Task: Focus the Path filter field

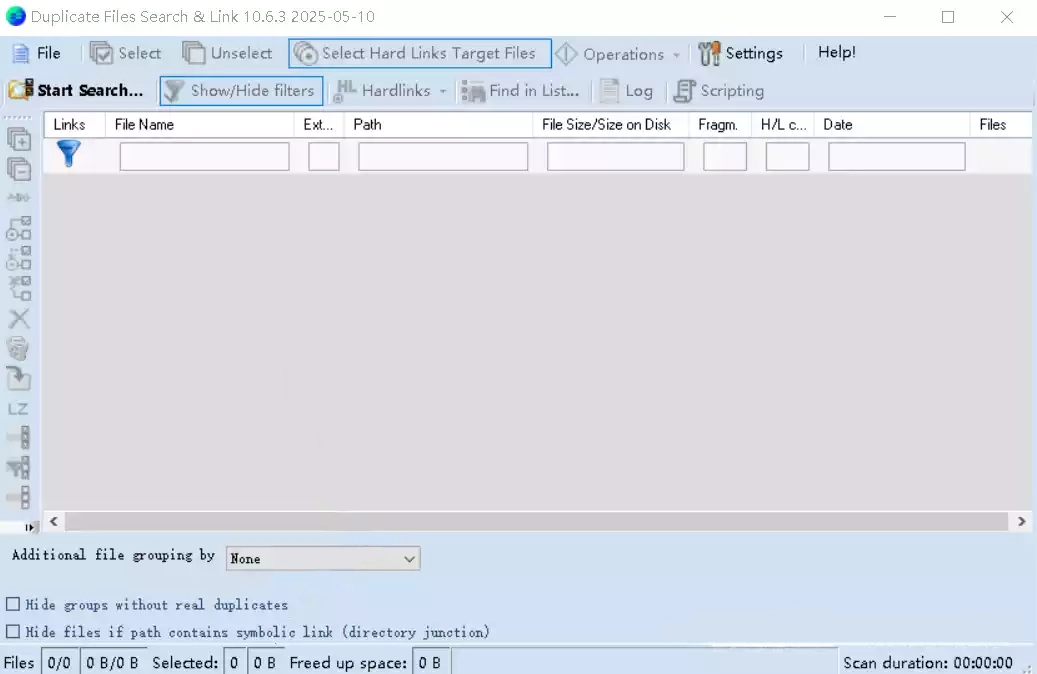Action: click(443, 157)
